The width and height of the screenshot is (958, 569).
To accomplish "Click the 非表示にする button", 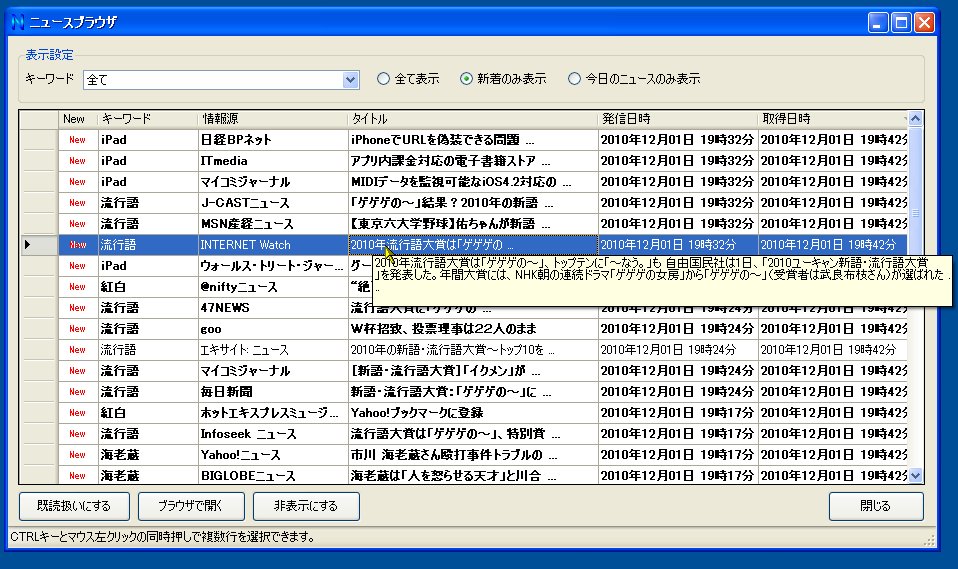I will (x=306, y=506).
